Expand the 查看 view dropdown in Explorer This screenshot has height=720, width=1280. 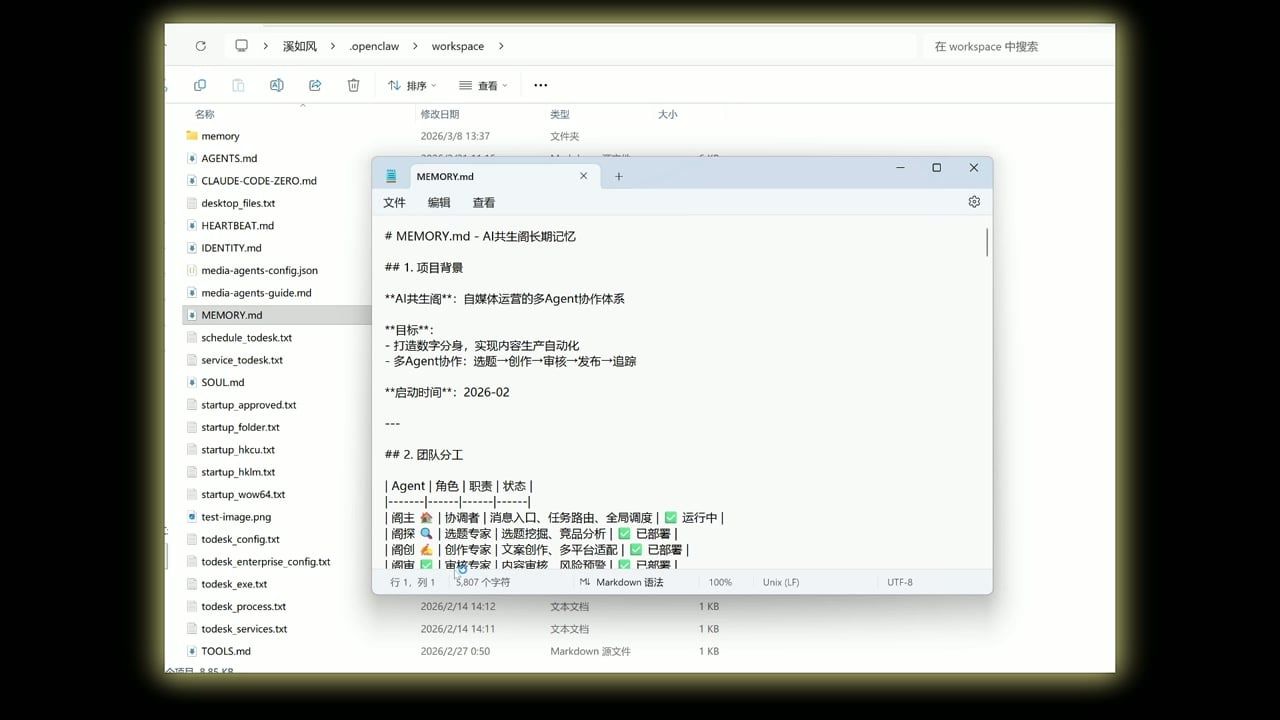coord(483,86)
